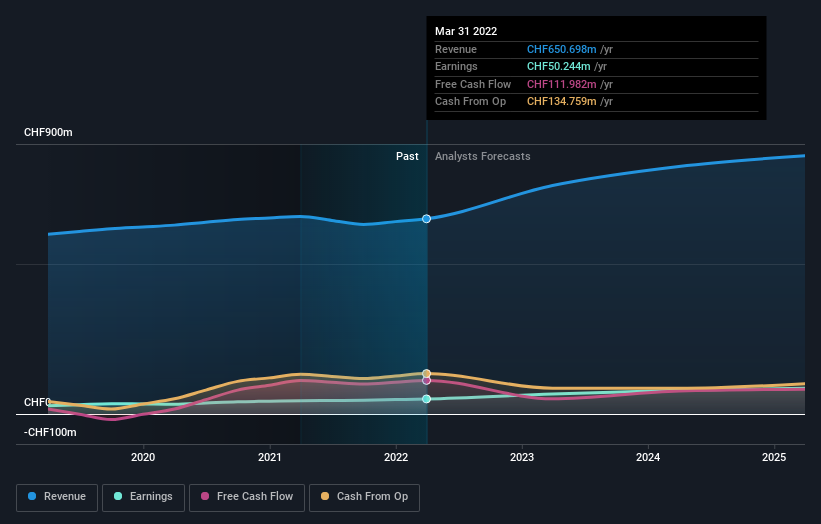Click the CHF50.244m earnings value
Screen dimensions: 821x524
click(559, 66)
